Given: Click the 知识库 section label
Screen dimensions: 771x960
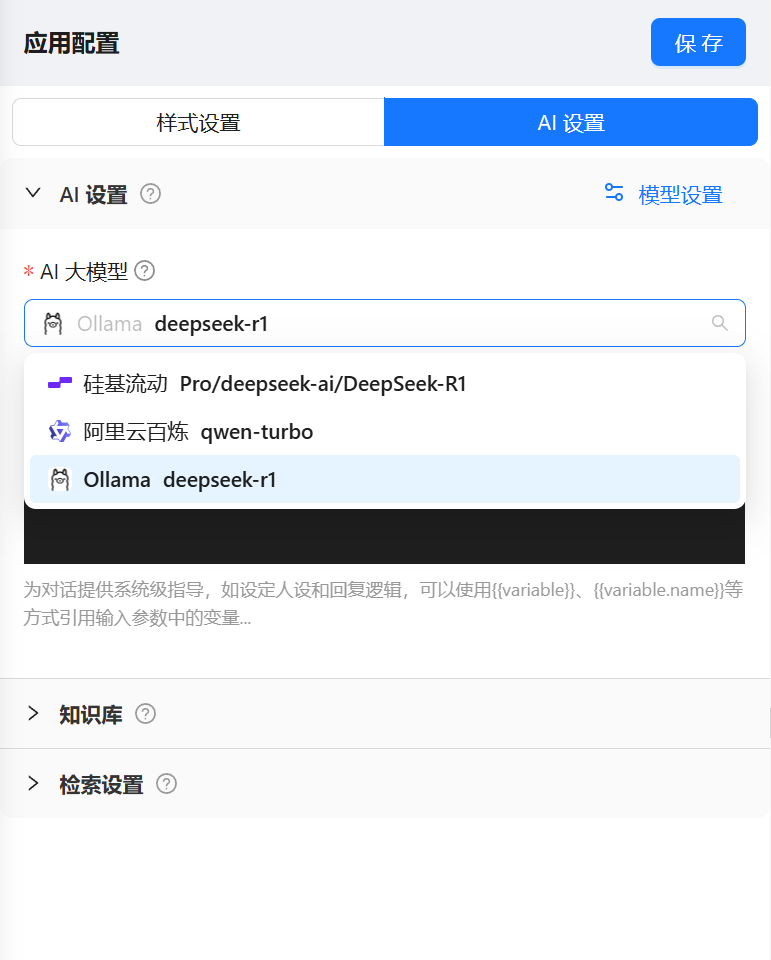Looking at the screenshot, I should pyautogui.click(x=91, y=714).
